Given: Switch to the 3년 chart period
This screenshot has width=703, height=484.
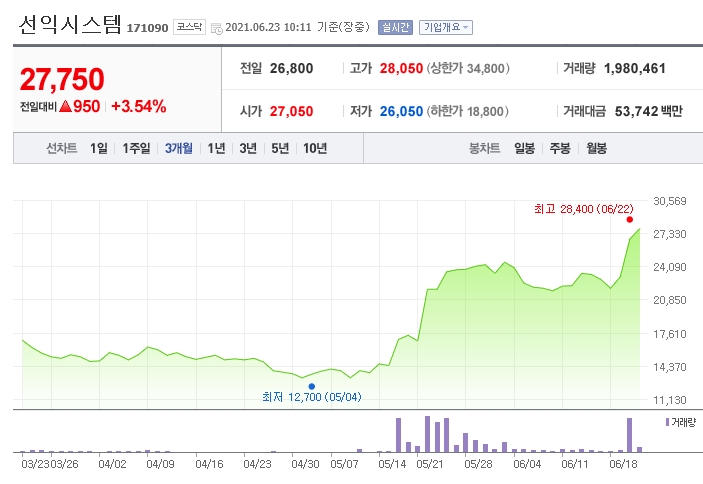Looking at the screenshot, I should [248, 148].
